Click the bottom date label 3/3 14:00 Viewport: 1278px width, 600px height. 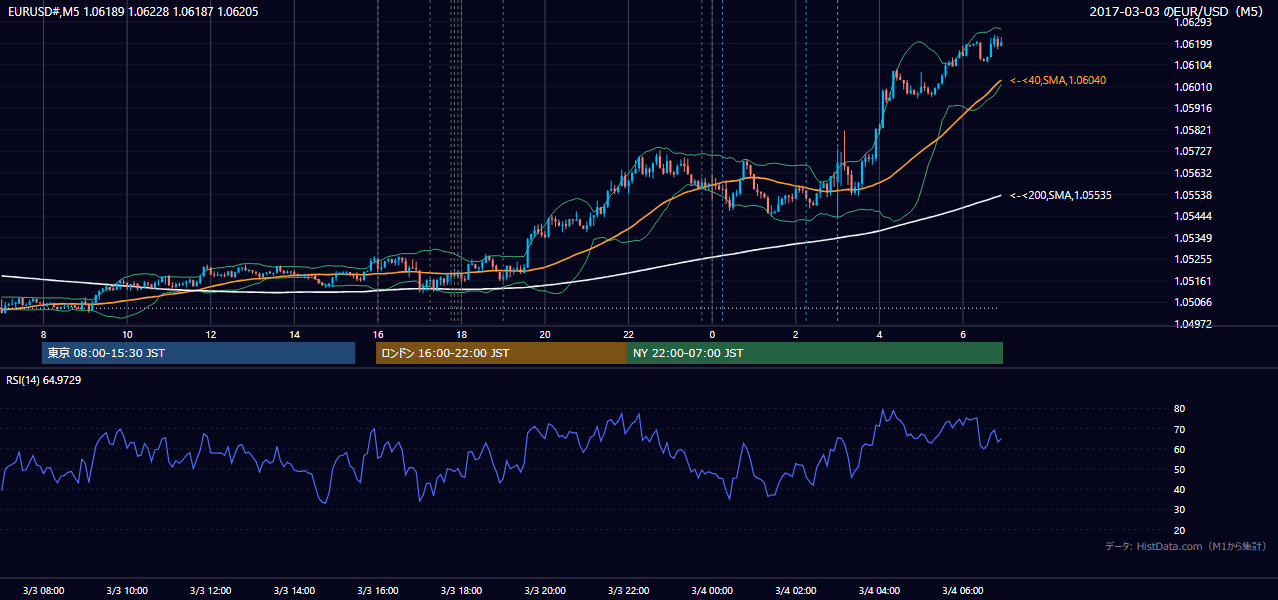pos(294,590)
